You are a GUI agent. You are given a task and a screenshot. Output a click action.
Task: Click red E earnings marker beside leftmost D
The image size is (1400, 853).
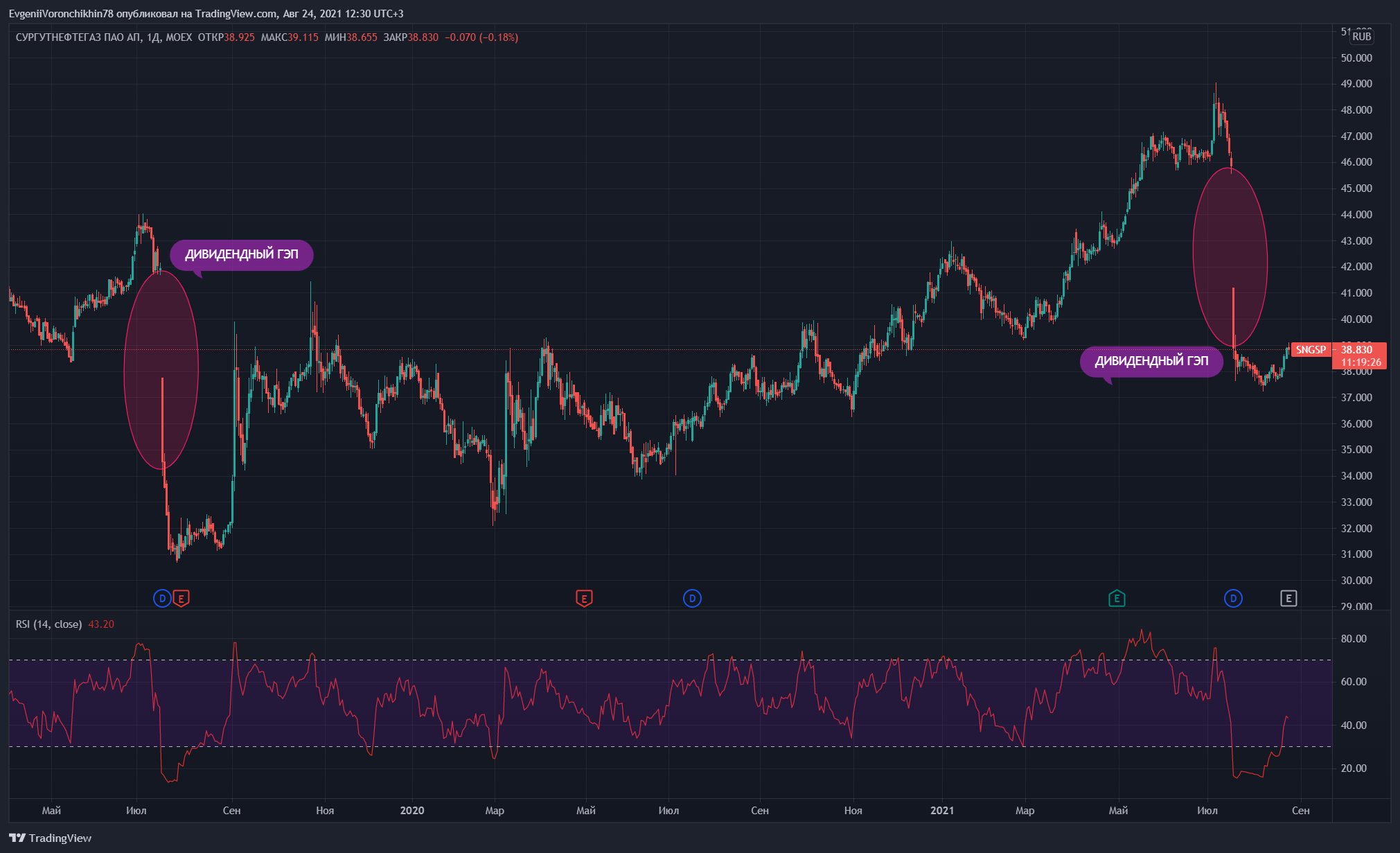point(181,598)
